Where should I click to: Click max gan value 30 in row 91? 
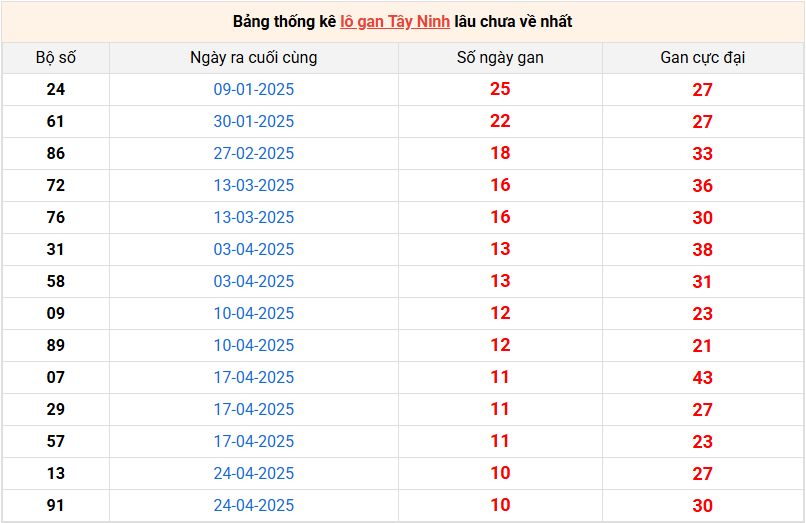702,506
